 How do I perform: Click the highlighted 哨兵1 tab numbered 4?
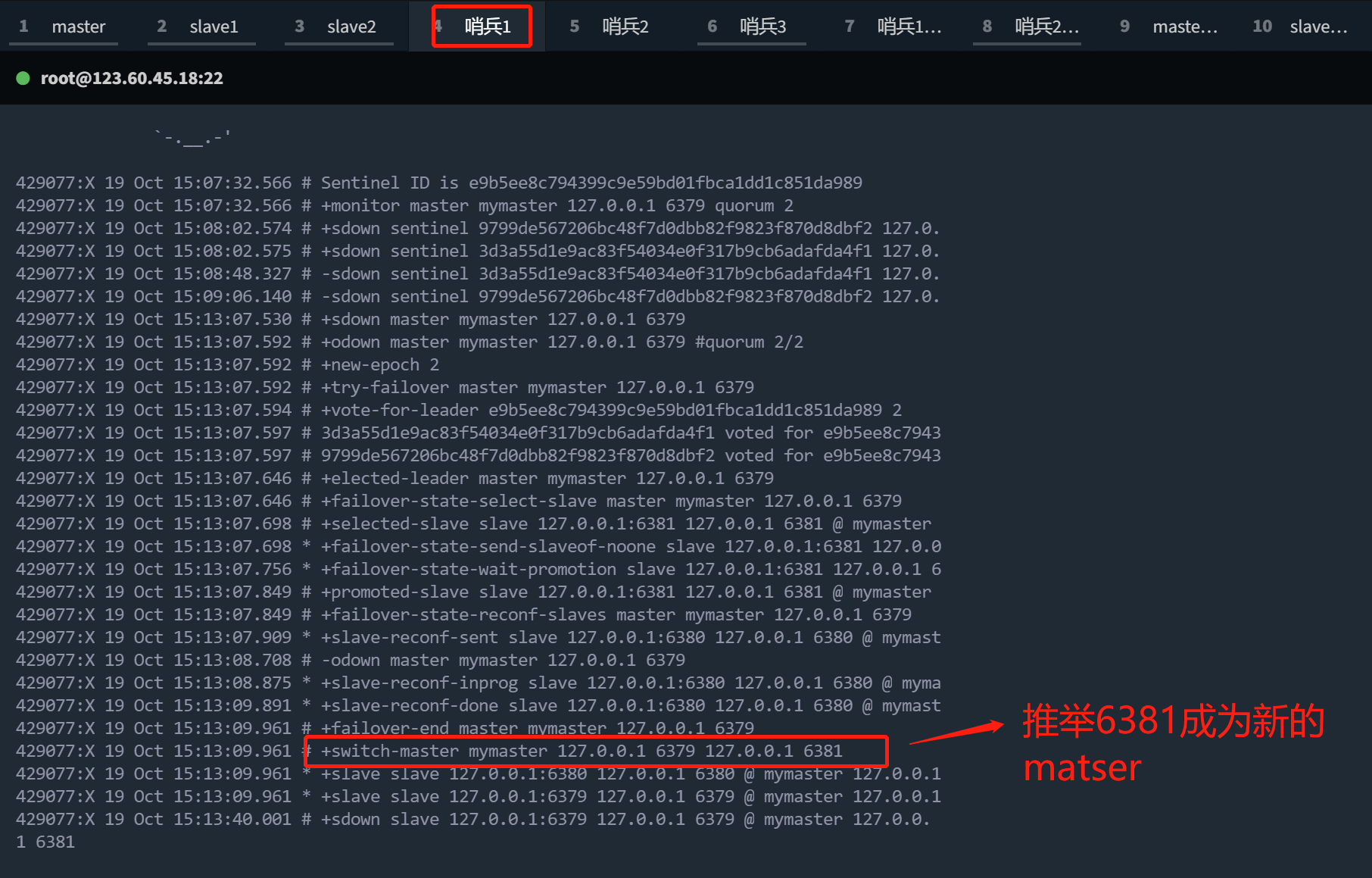point(482,27)
